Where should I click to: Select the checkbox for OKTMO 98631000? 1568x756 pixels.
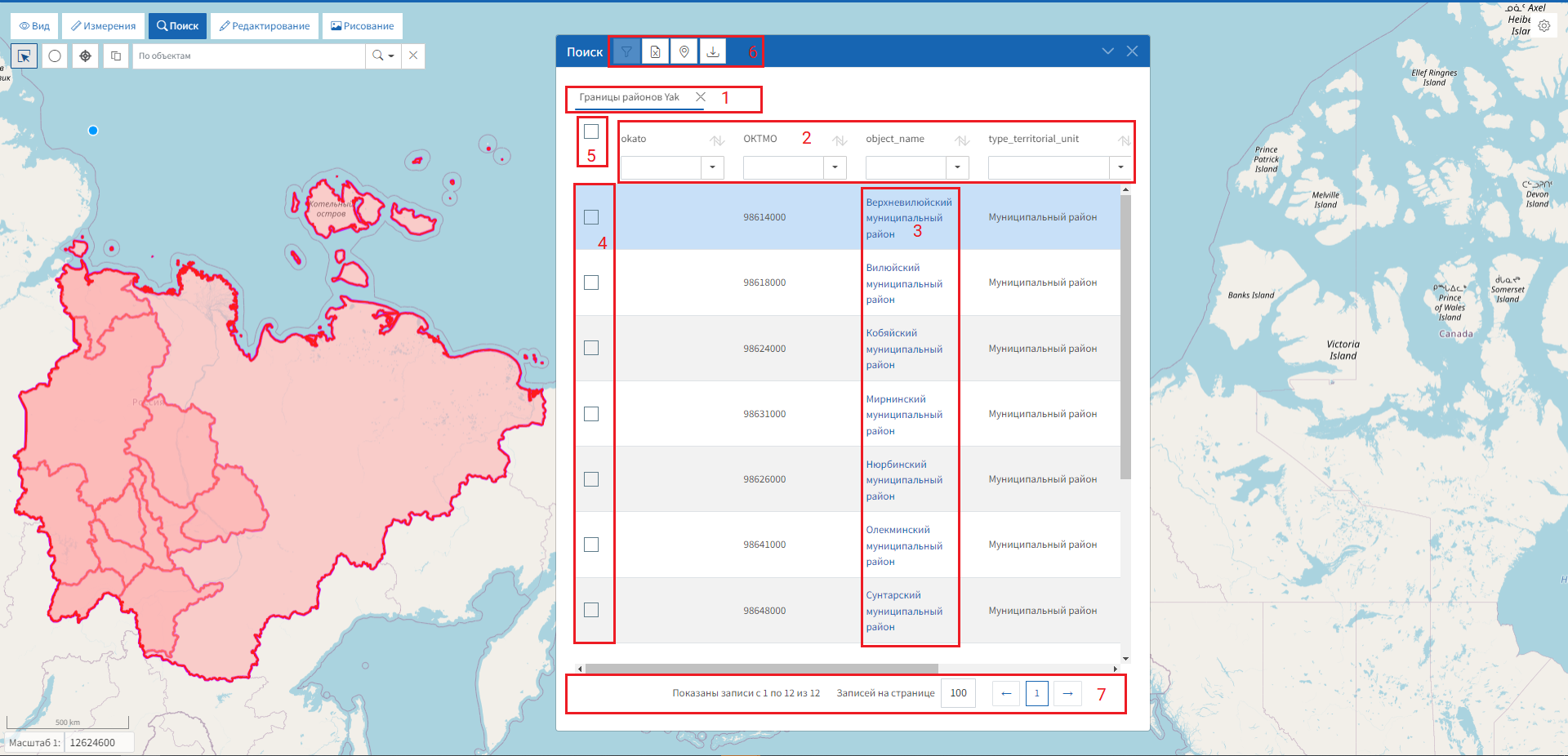[x=591, y=414]
